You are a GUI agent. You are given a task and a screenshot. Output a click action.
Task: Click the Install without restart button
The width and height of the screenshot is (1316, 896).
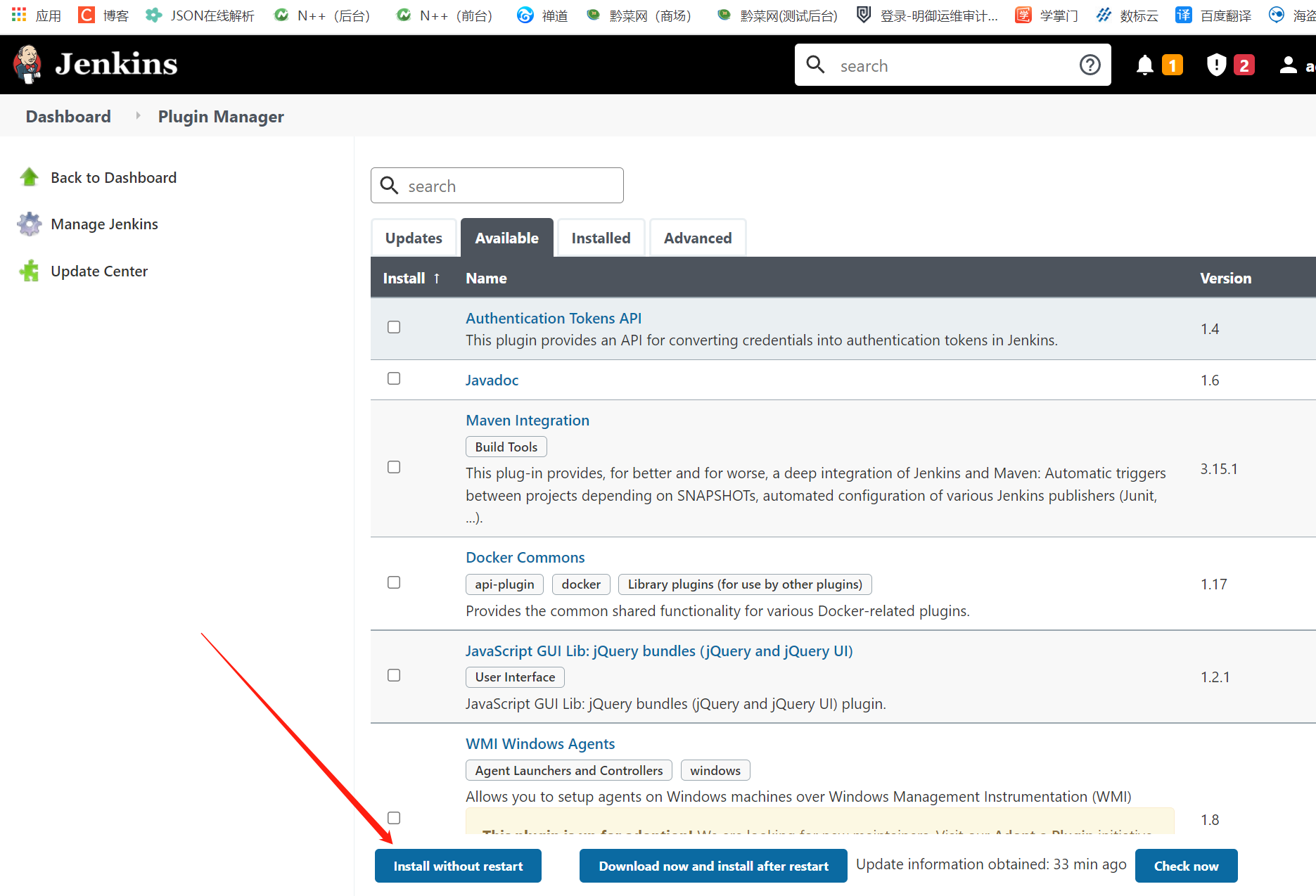457,866
